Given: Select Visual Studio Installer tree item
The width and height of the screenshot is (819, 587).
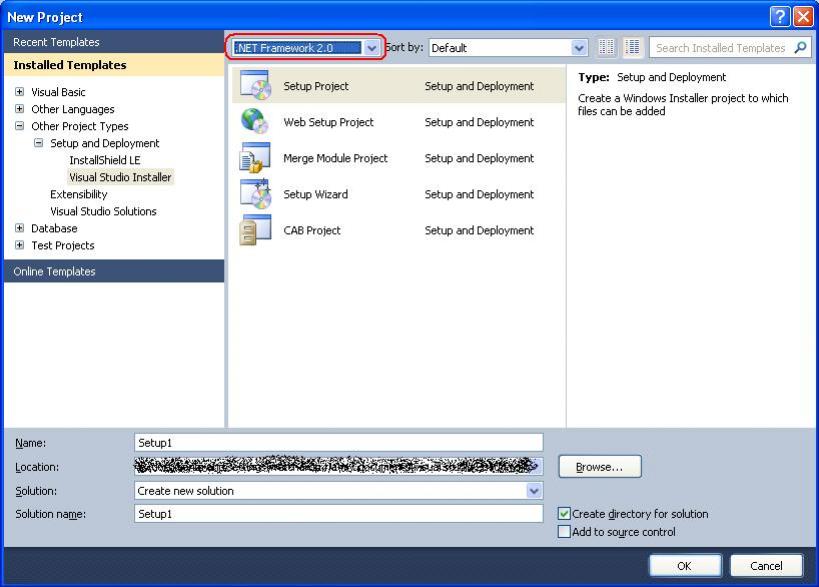Looking at the screenshot, I should tap(120, 177).
